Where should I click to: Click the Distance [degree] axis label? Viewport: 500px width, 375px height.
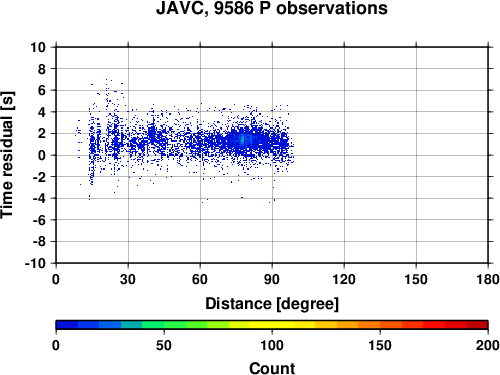coord(272,304)
